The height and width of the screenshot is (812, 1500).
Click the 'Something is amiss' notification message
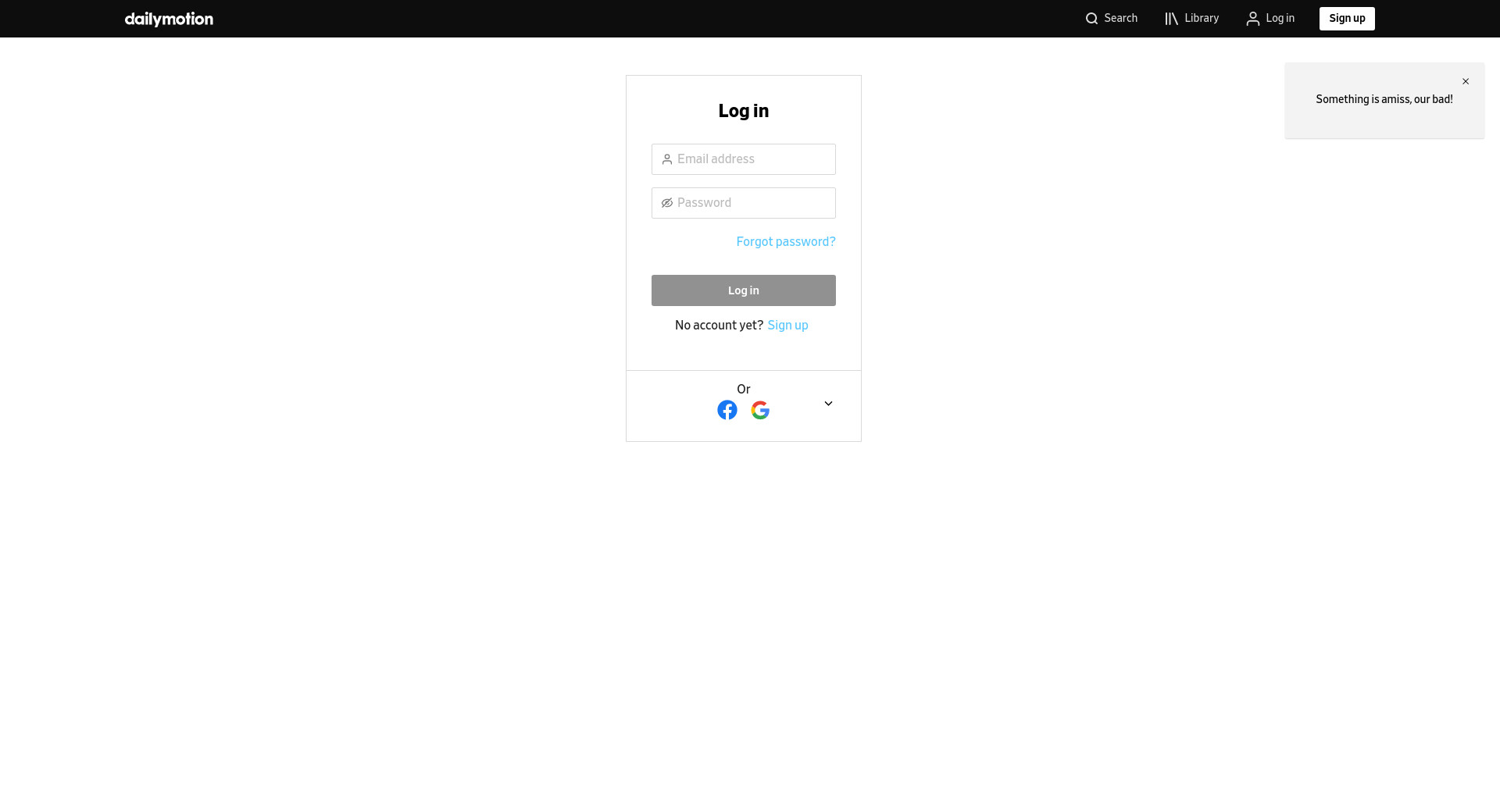pyautogui.click(x=1384, y=100)
